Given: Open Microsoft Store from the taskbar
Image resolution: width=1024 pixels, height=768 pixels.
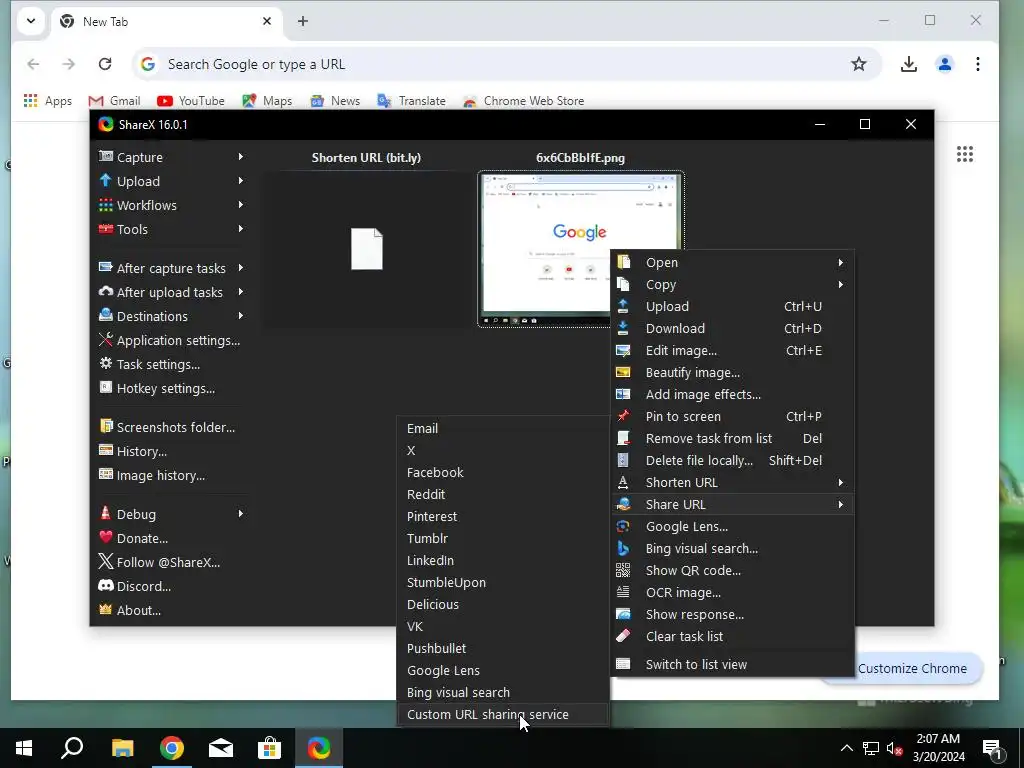Looking at the screenshot, I should [x=269, y=748].
